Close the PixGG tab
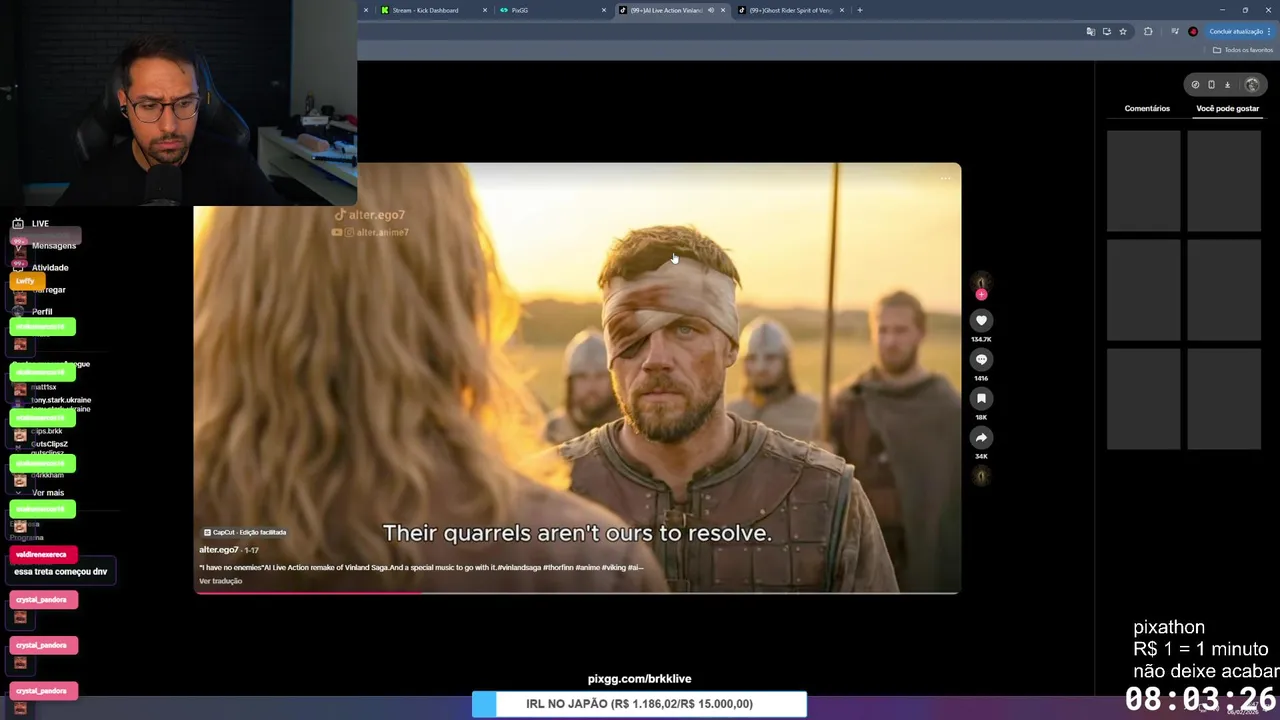 click(604, 10)
